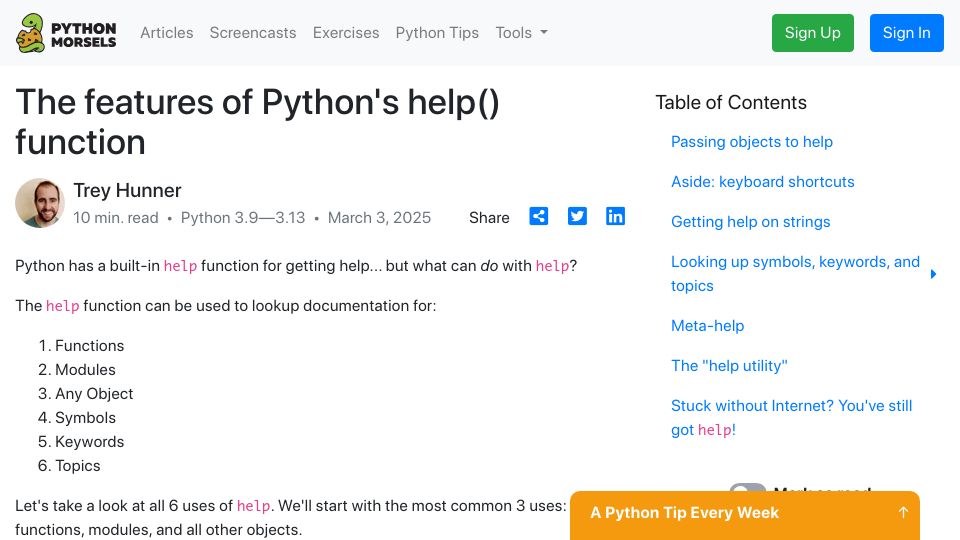Screen dimensions: 960x540
Task: Open the A Python Tip Every Week banner
Action: click(x=744, y=515)
